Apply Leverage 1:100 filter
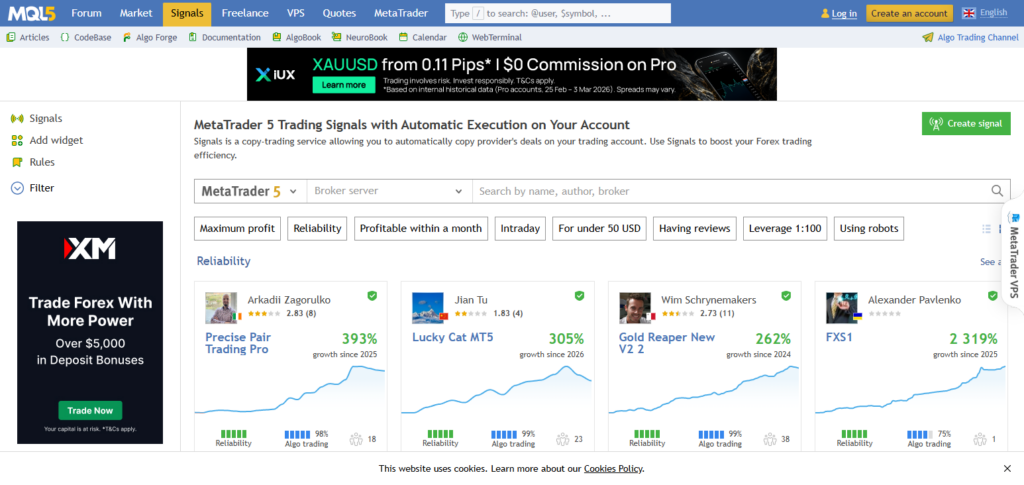The height and width of the screenshot is (485, 1024). point(785,228)
